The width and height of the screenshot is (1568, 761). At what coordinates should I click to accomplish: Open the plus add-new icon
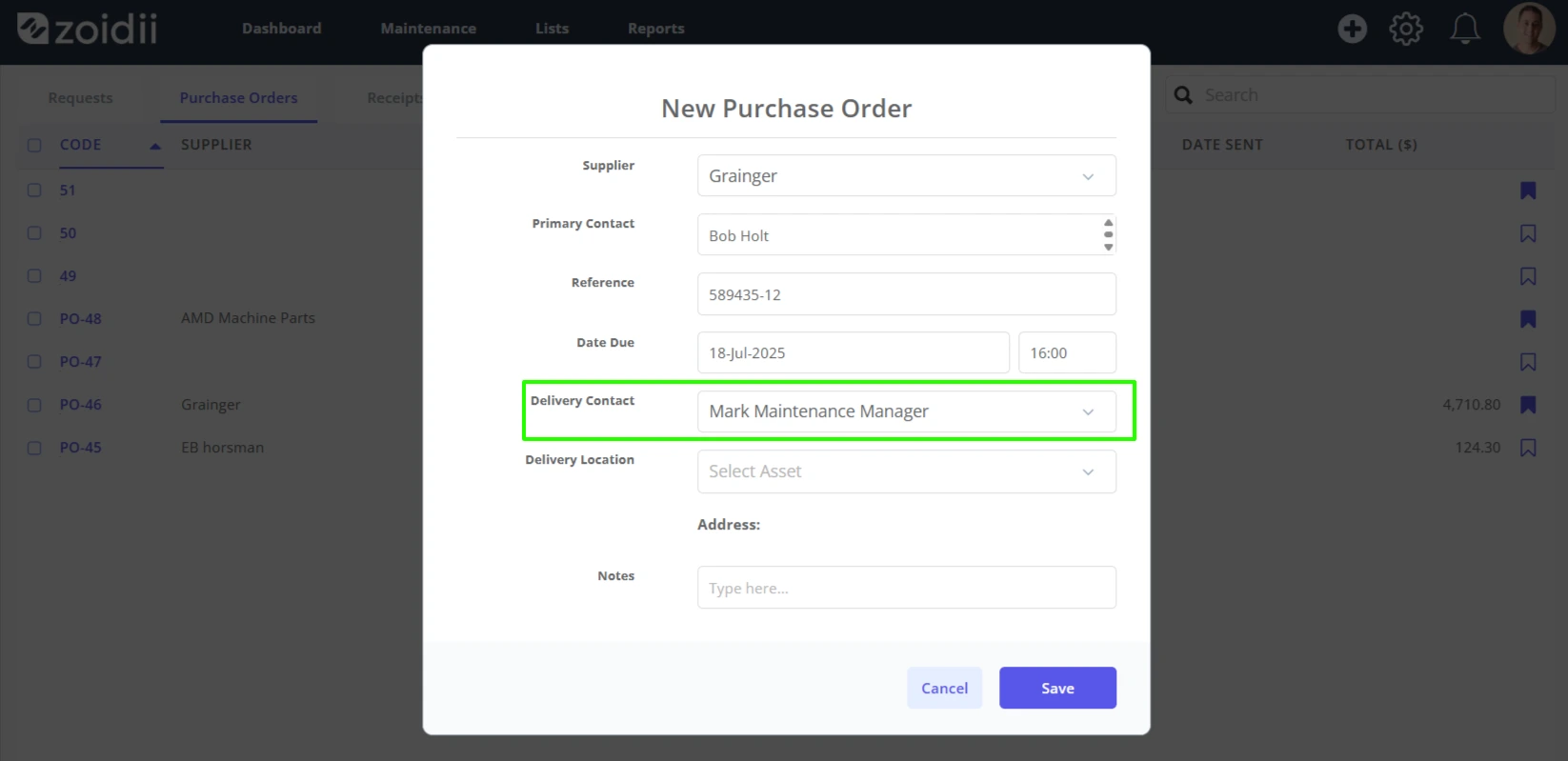pyautogui.click(x=1352, y=29)
